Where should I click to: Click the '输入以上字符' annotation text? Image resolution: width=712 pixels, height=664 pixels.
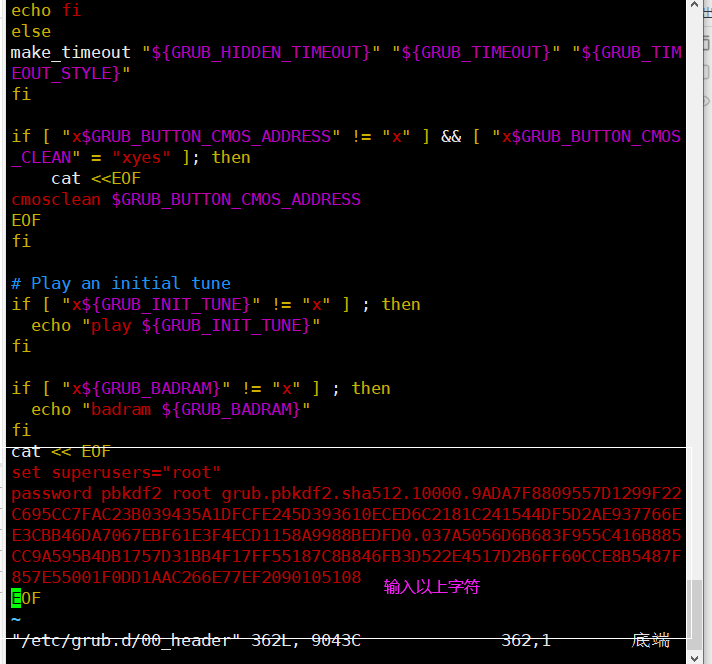click(431, 587)
